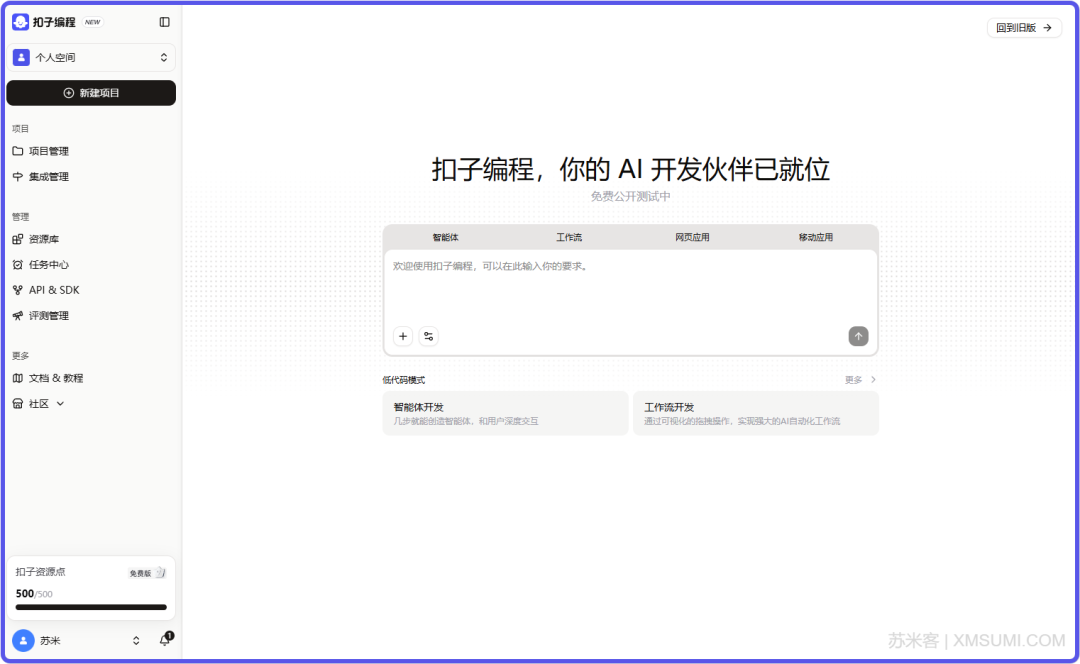
Task: Click 回到旧版 button
Action: (x=1024, y=28)
